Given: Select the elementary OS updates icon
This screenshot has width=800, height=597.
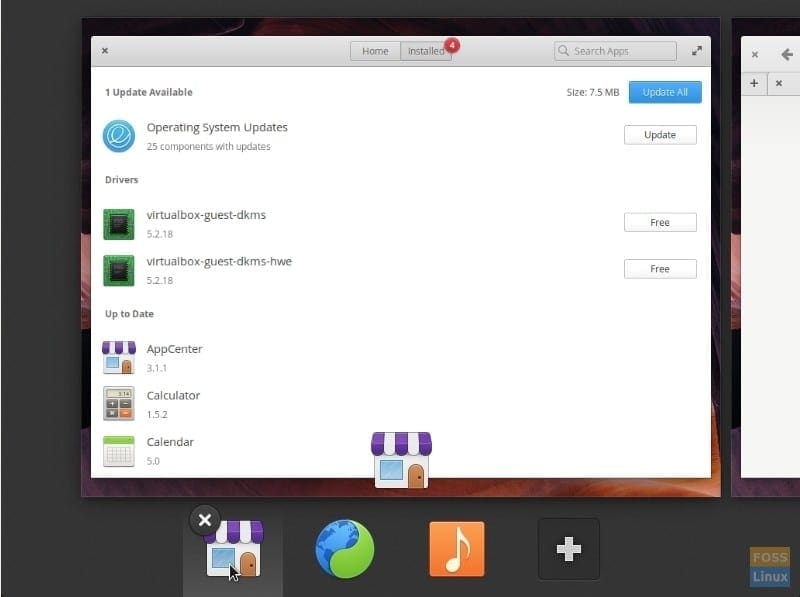Looking at the screenshot, I should pyautogui.click(x=119, y=136).
